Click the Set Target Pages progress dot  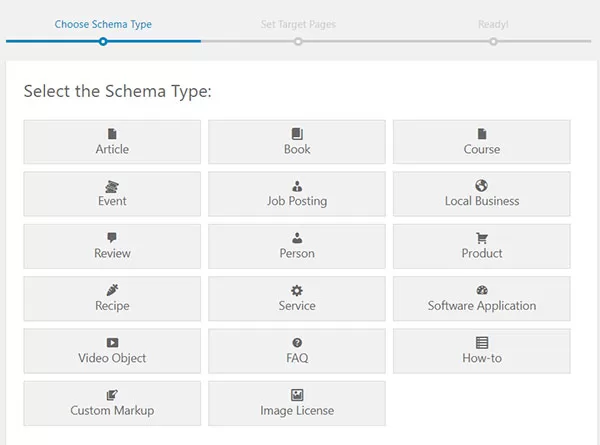[x=298, y=41]
